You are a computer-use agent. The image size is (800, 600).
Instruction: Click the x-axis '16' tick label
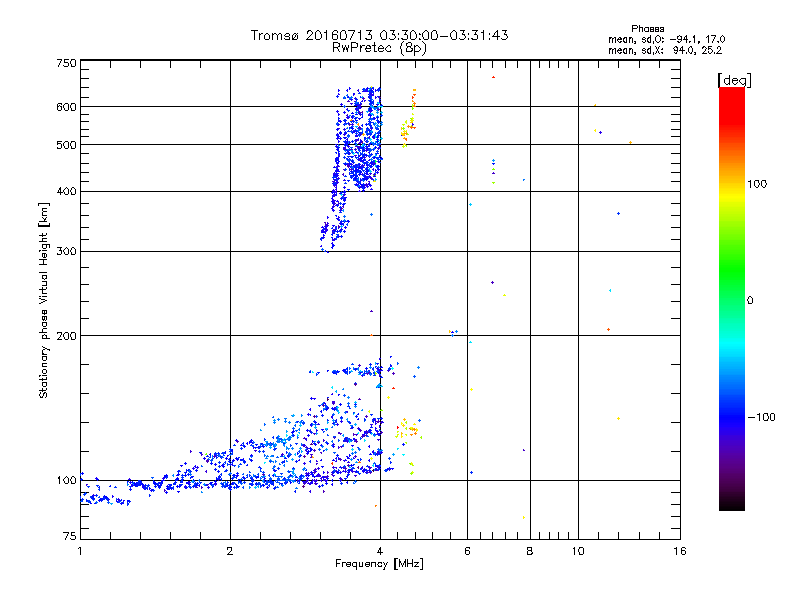[x=680, y=551]
